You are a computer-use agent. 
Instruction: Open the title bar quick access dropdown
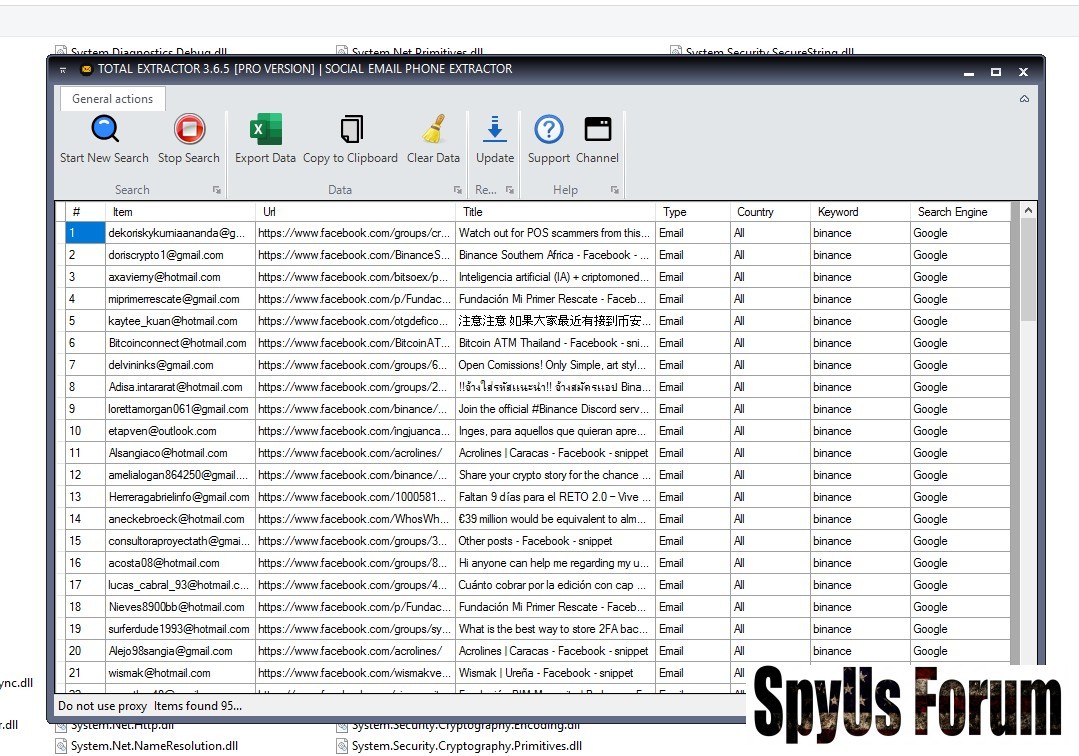[63, 70]
